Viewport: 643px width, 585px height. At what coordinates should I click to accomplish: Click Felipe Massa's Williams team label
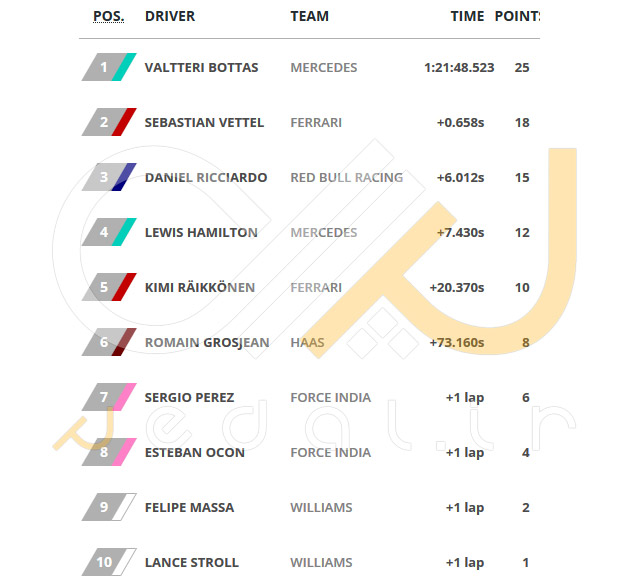321,507
